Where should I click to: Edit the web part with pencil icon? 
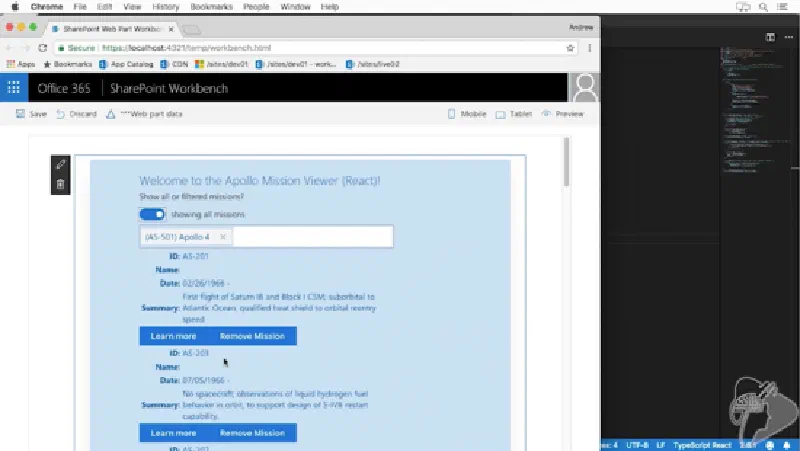(x=60, y=164)
